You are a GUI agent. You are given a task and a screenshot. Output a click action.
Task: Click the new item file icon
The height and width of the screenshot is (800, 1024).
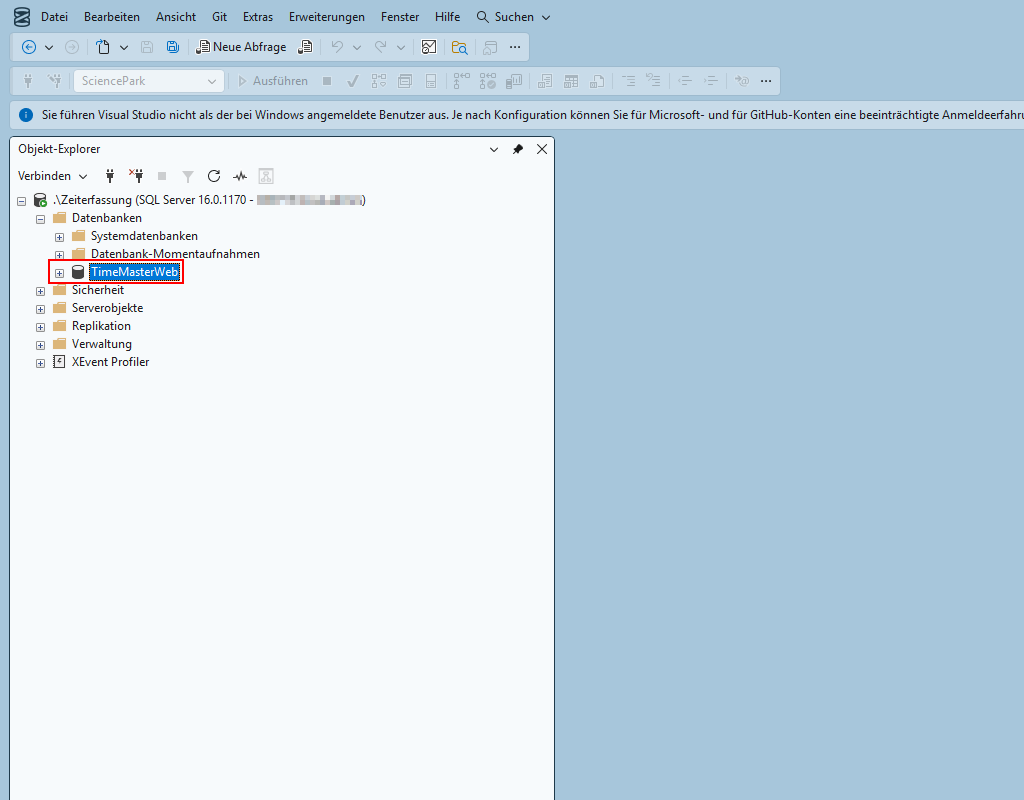coord(103,47)
